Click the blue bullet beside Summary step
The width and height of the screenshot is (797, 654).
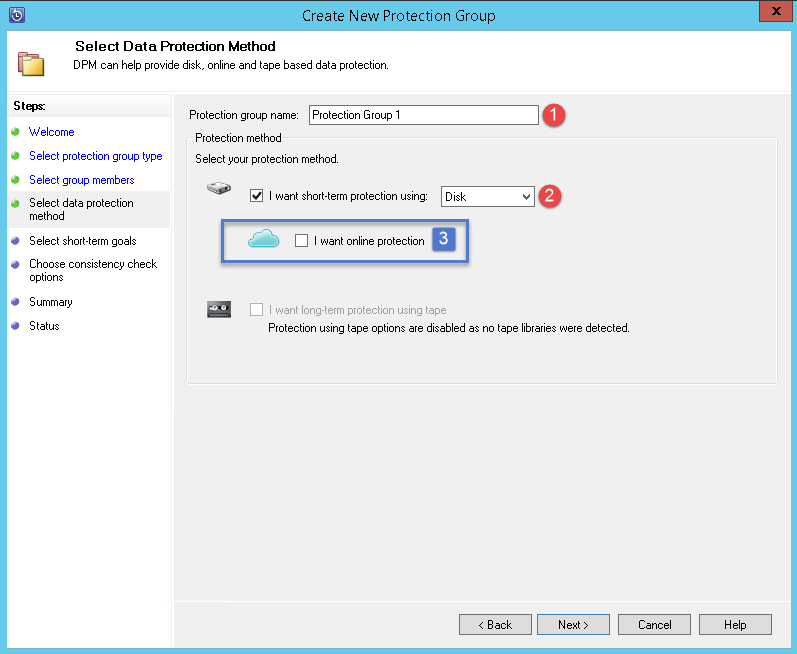click(15, 301)
